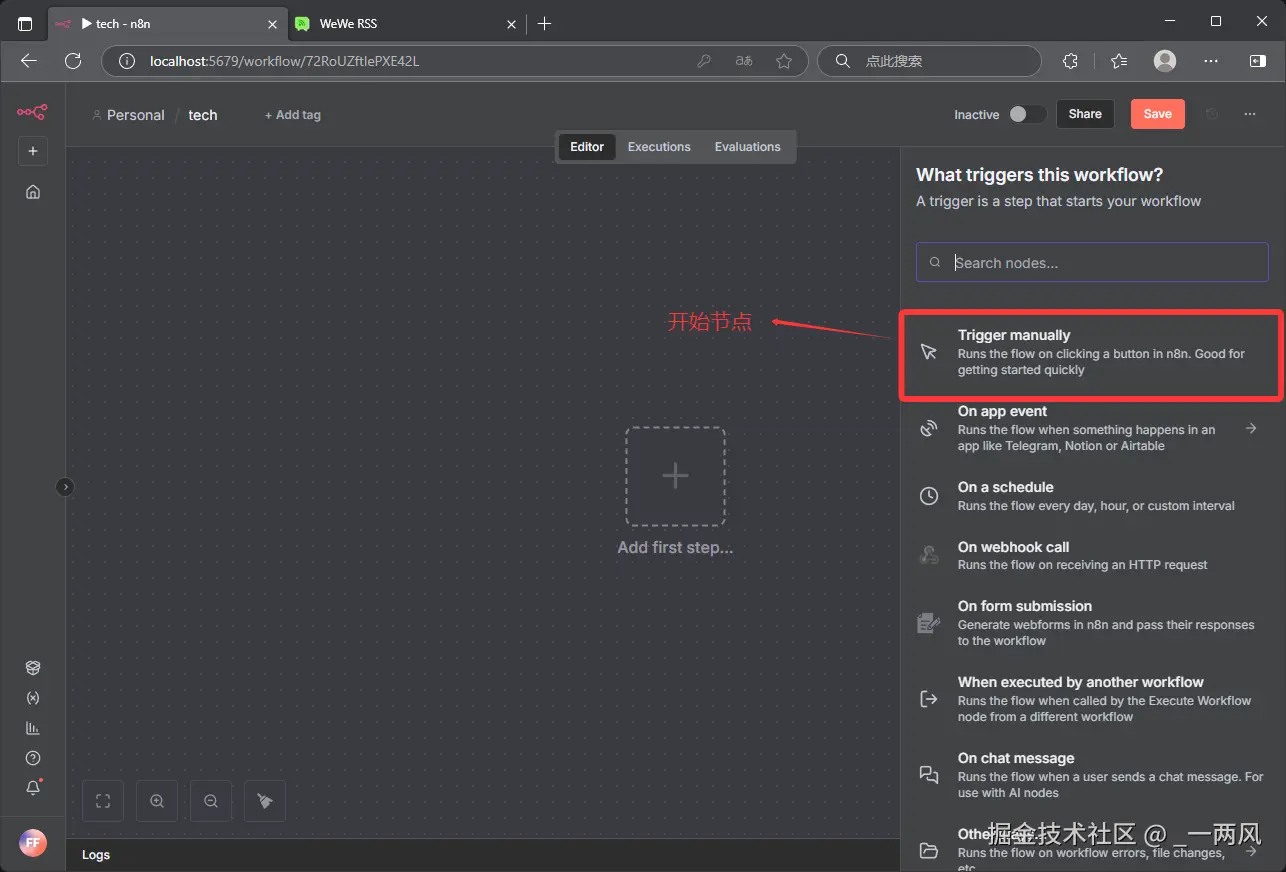Click the Personal breadcrumb link
1286x872 pixels.
pos(135,115)
